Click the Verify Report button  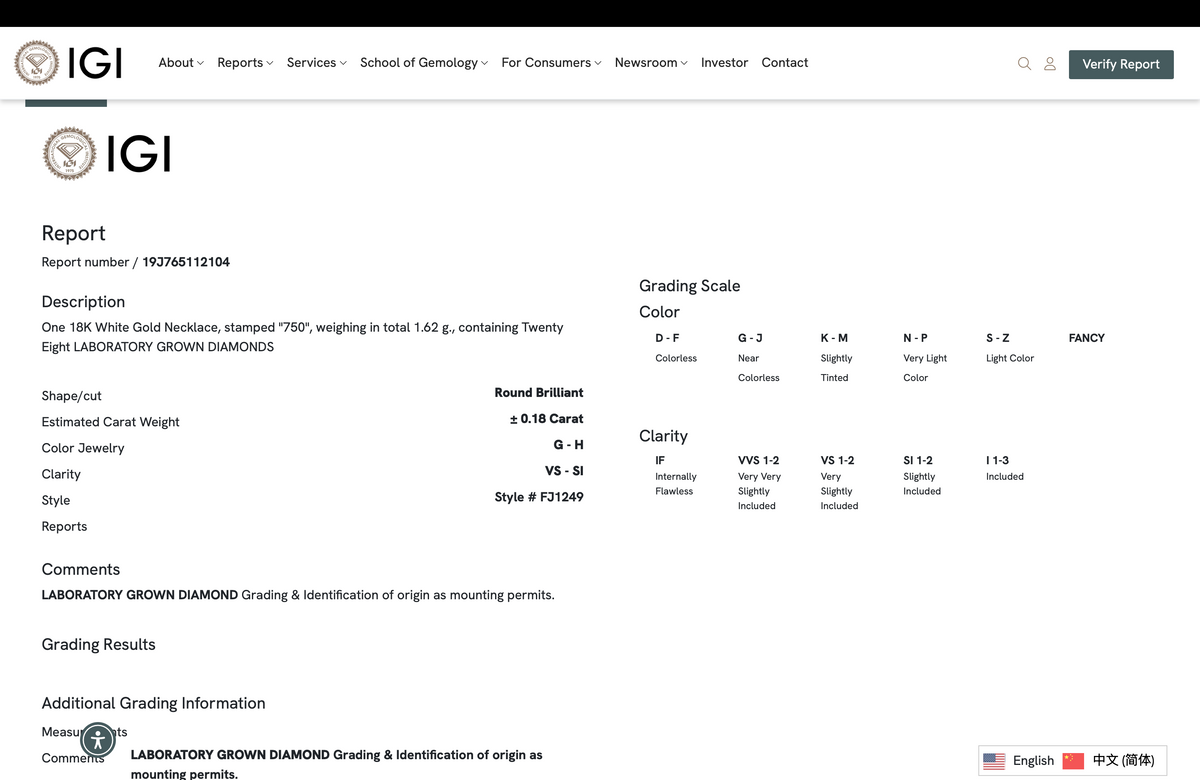tap(1121, 64)
